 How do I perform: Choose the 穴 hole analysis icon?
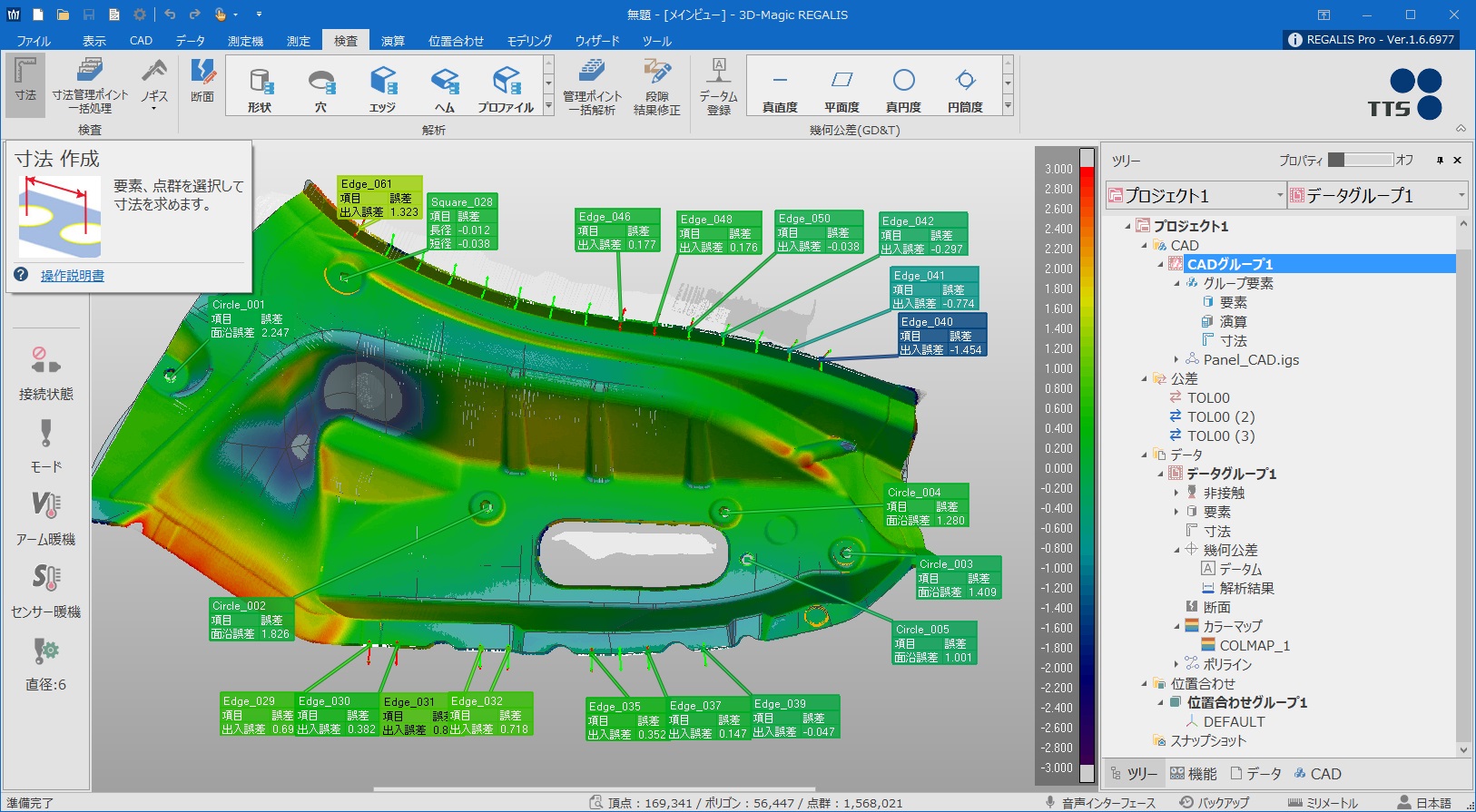click(x=320, y=89)
